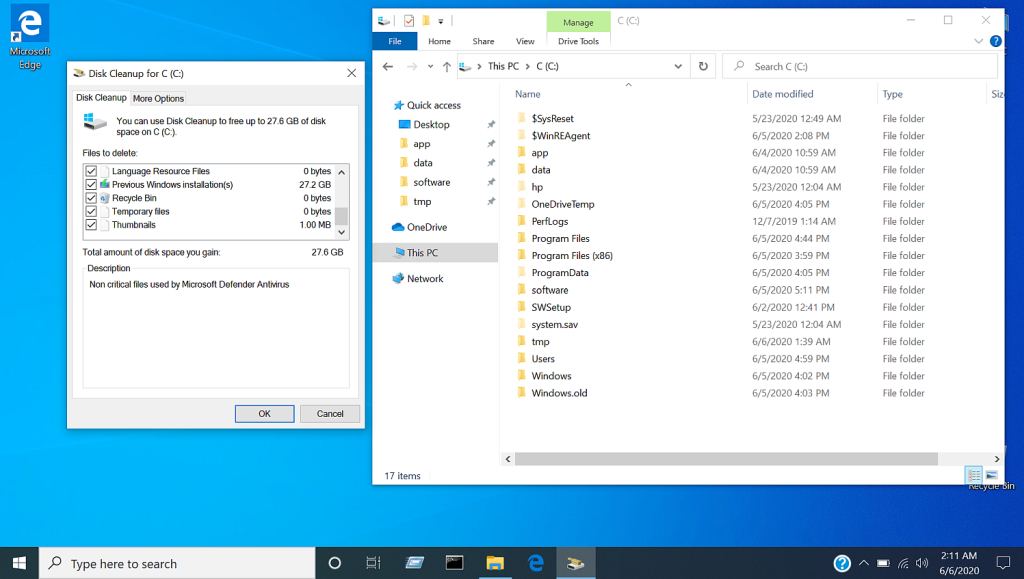
Task: Switch to large icons view layout
Action: click(991, 475)
